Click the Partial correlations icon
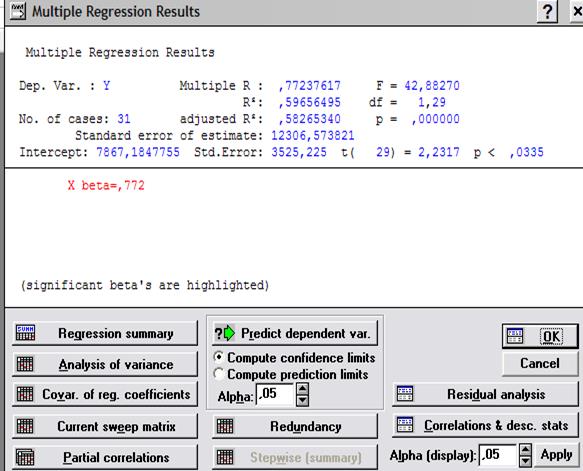 (x=25, y=457)
